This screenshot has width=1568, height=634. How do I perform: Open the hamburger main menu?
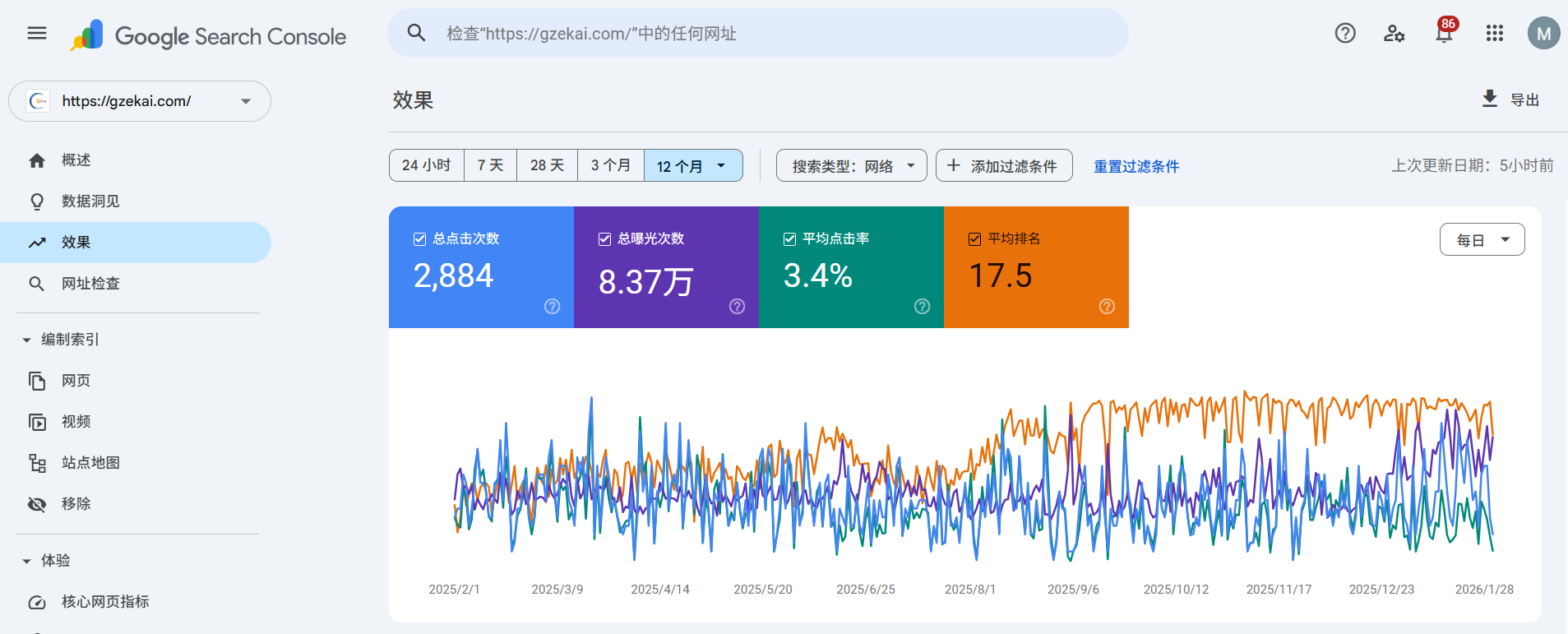click(37, 34)
